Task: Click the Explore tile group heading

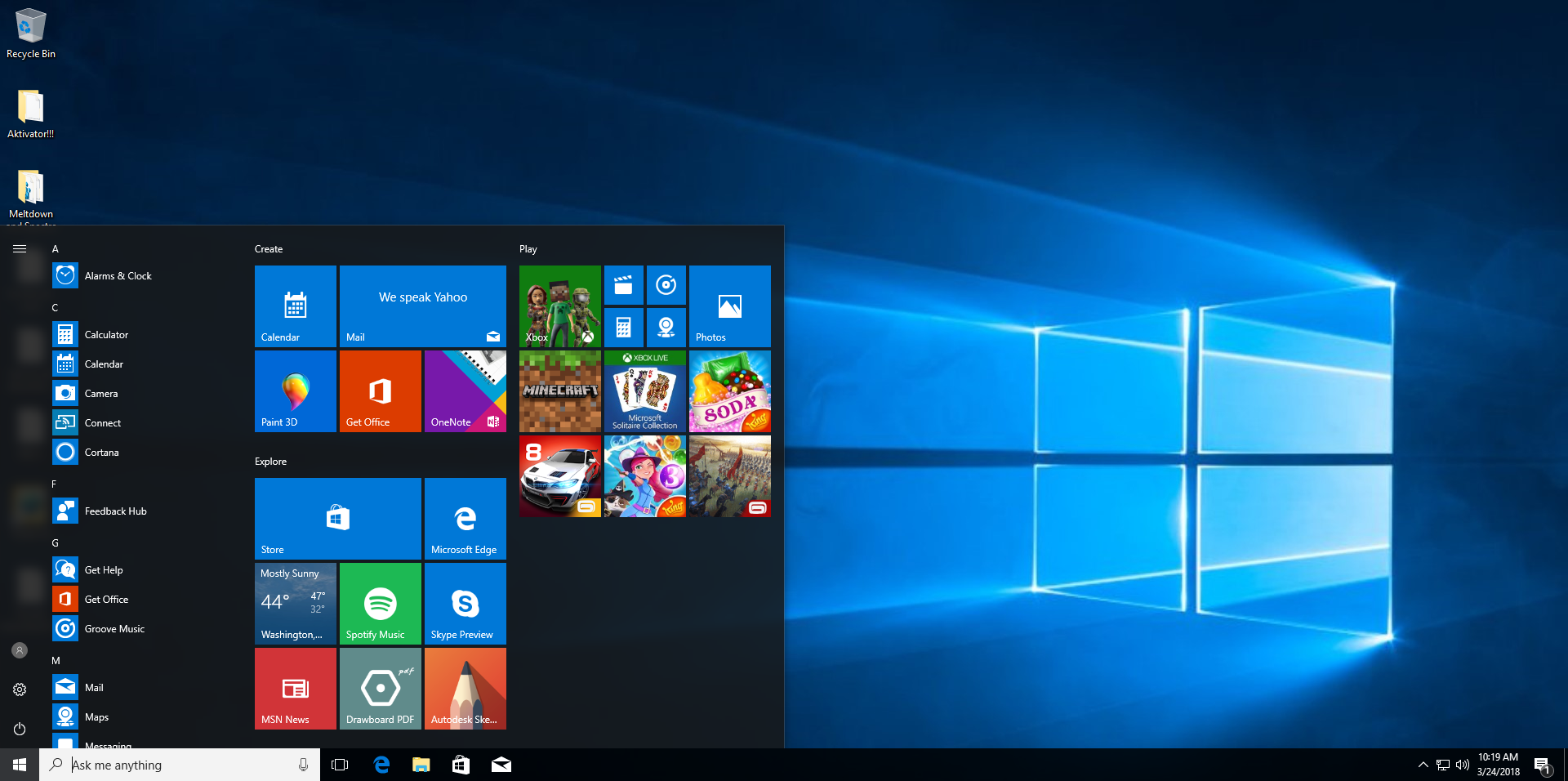Action: 270,462
